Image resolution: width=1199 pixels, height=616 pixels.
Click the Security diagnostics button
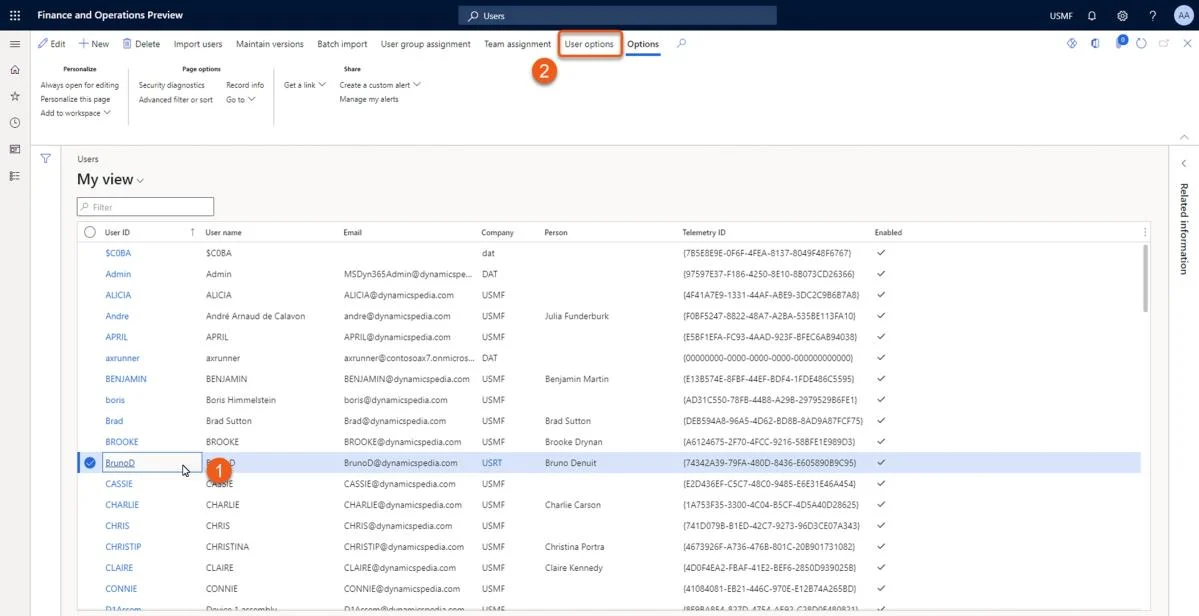(x=171, y=85)
